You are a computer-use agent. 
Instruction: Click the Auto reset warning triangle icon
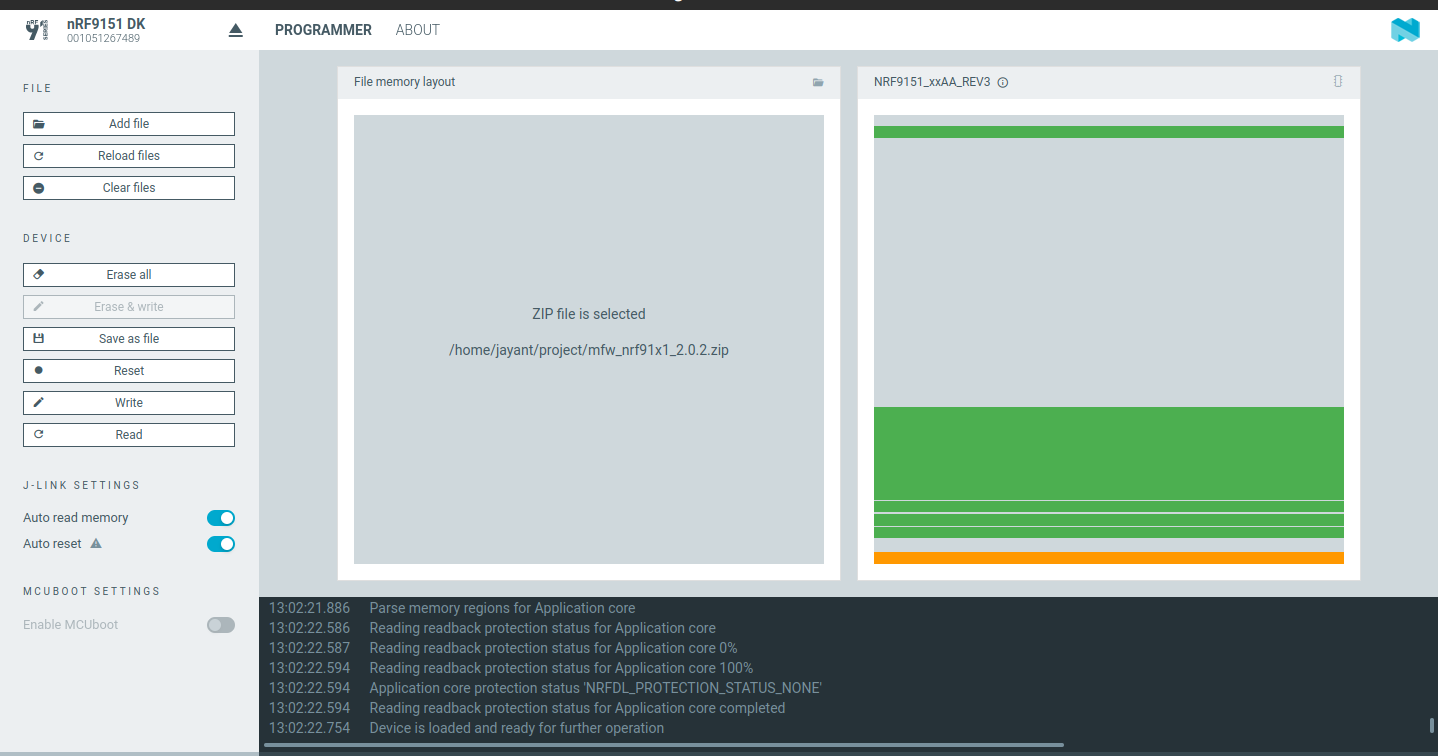click(x=96, y=544)
